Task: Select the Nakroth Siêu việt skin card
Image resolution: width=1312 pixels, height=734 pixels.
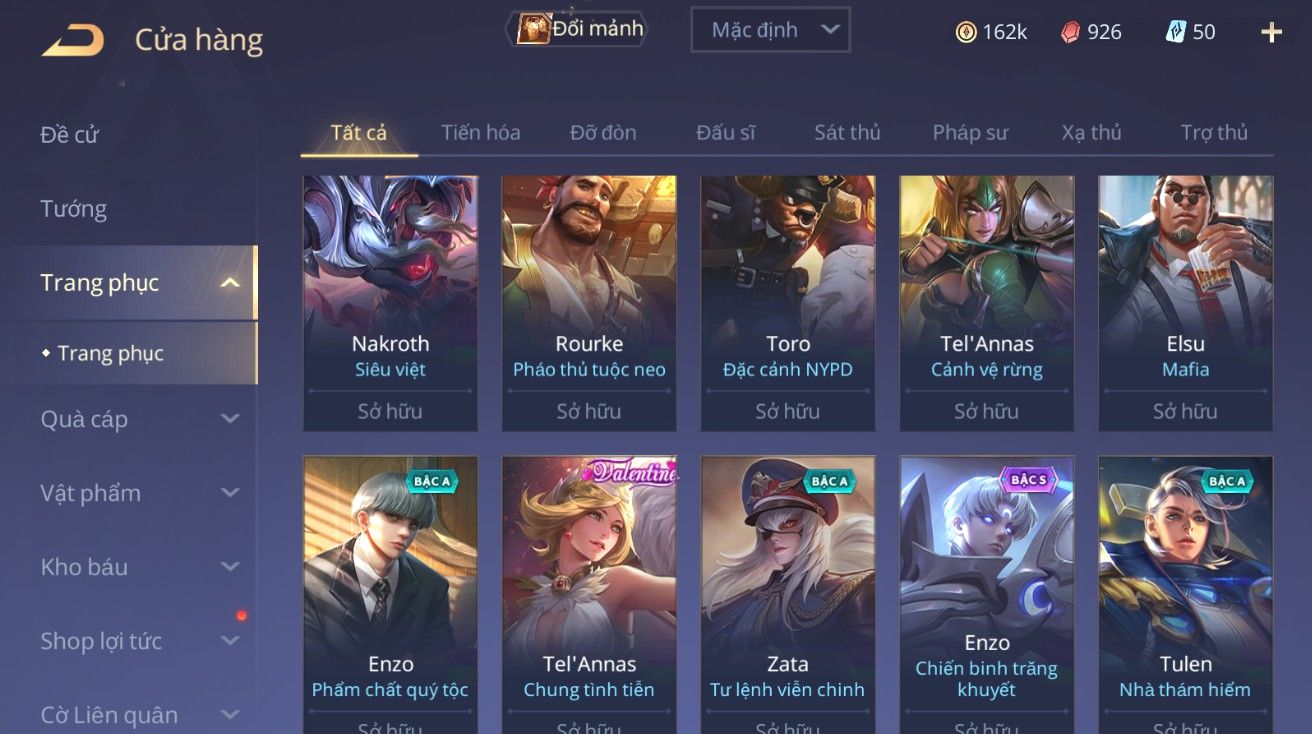Action: pyautogui.click(x=390, y=303)
